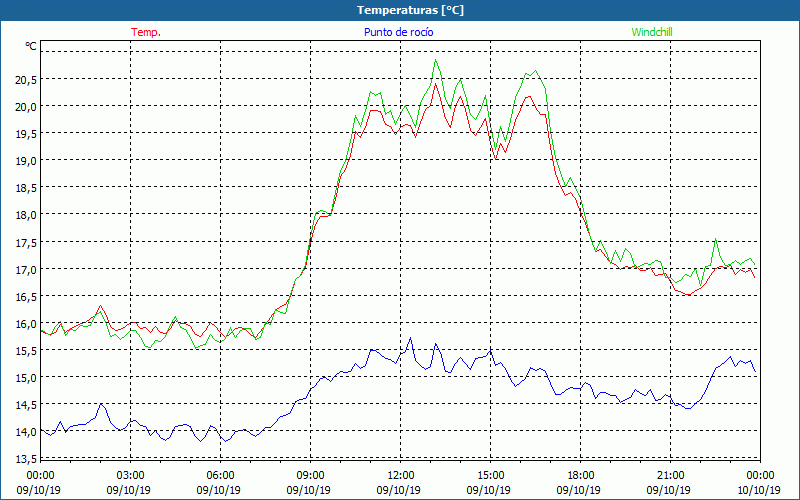Click the 'Temperaturas [°C]' chart title

click(410, 10)
